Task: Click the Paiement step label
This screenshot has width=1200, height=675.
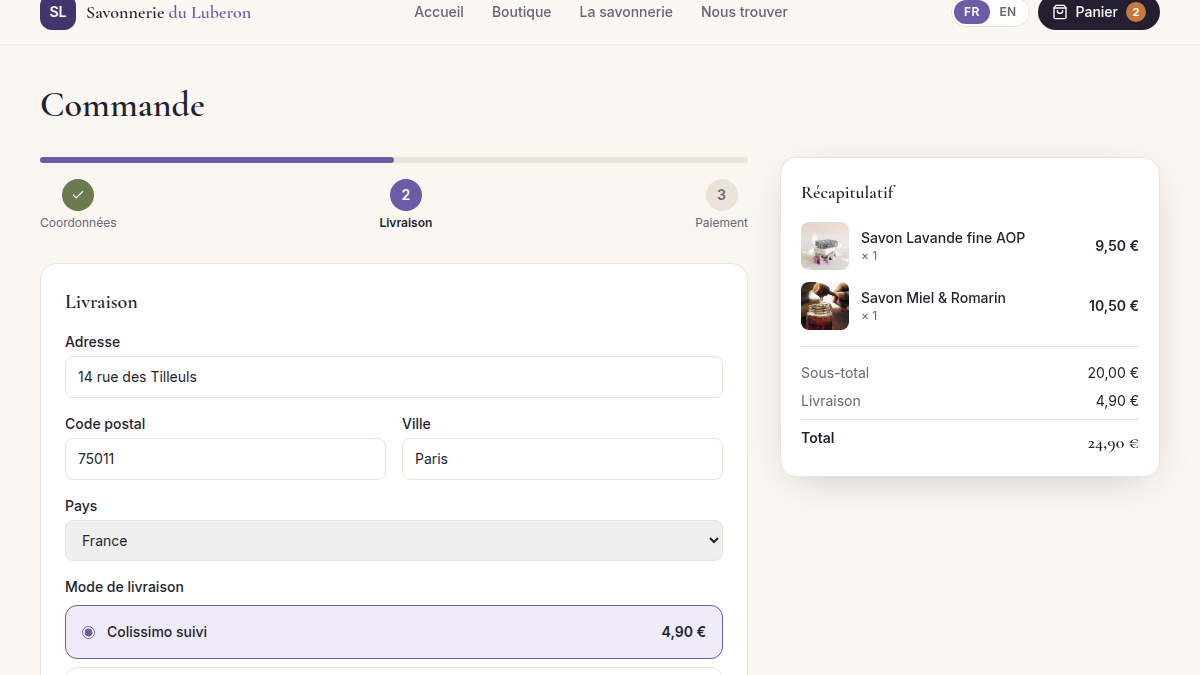Action: click(x=722, y=223)
